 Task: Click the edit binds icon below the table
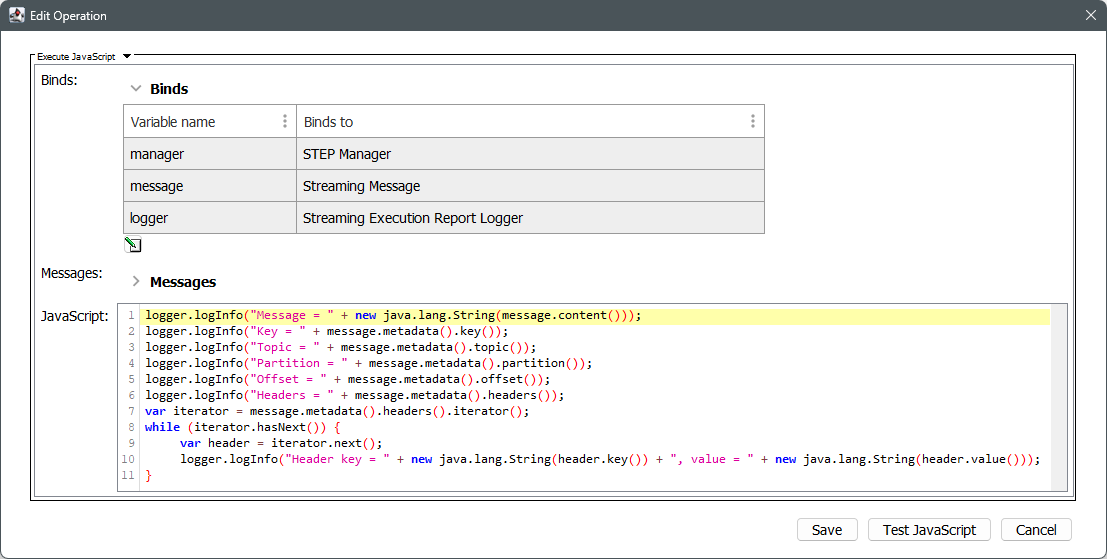click(x=133, y=245)
